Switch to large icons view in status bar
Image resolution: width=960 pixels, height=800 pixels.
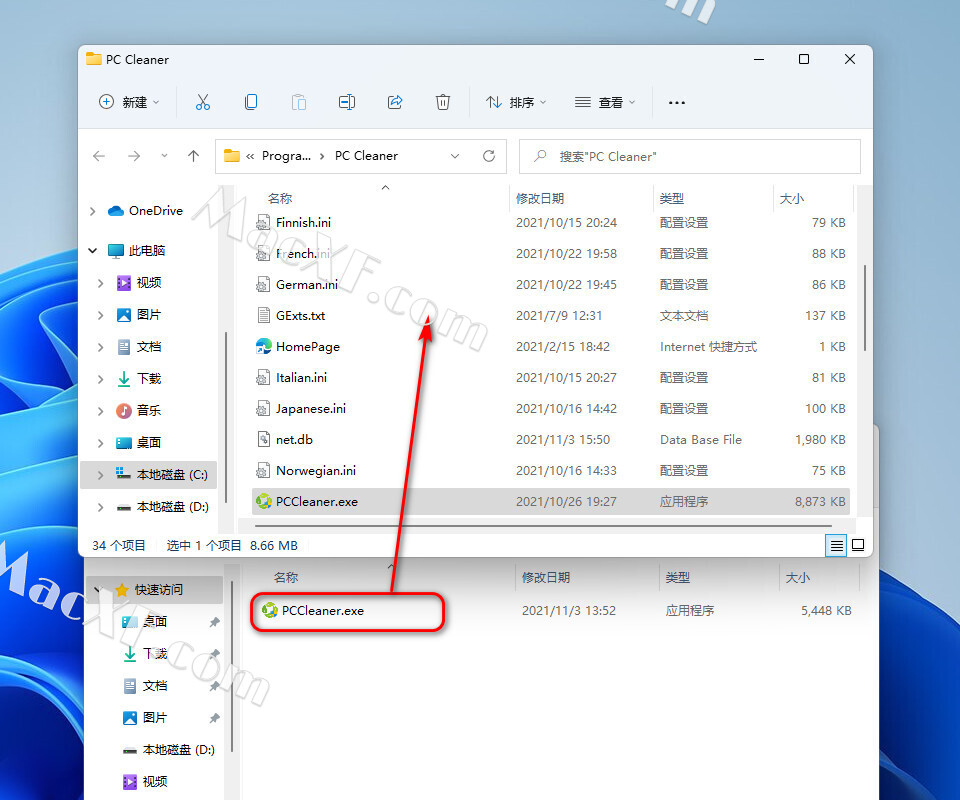tap(858, 545)
